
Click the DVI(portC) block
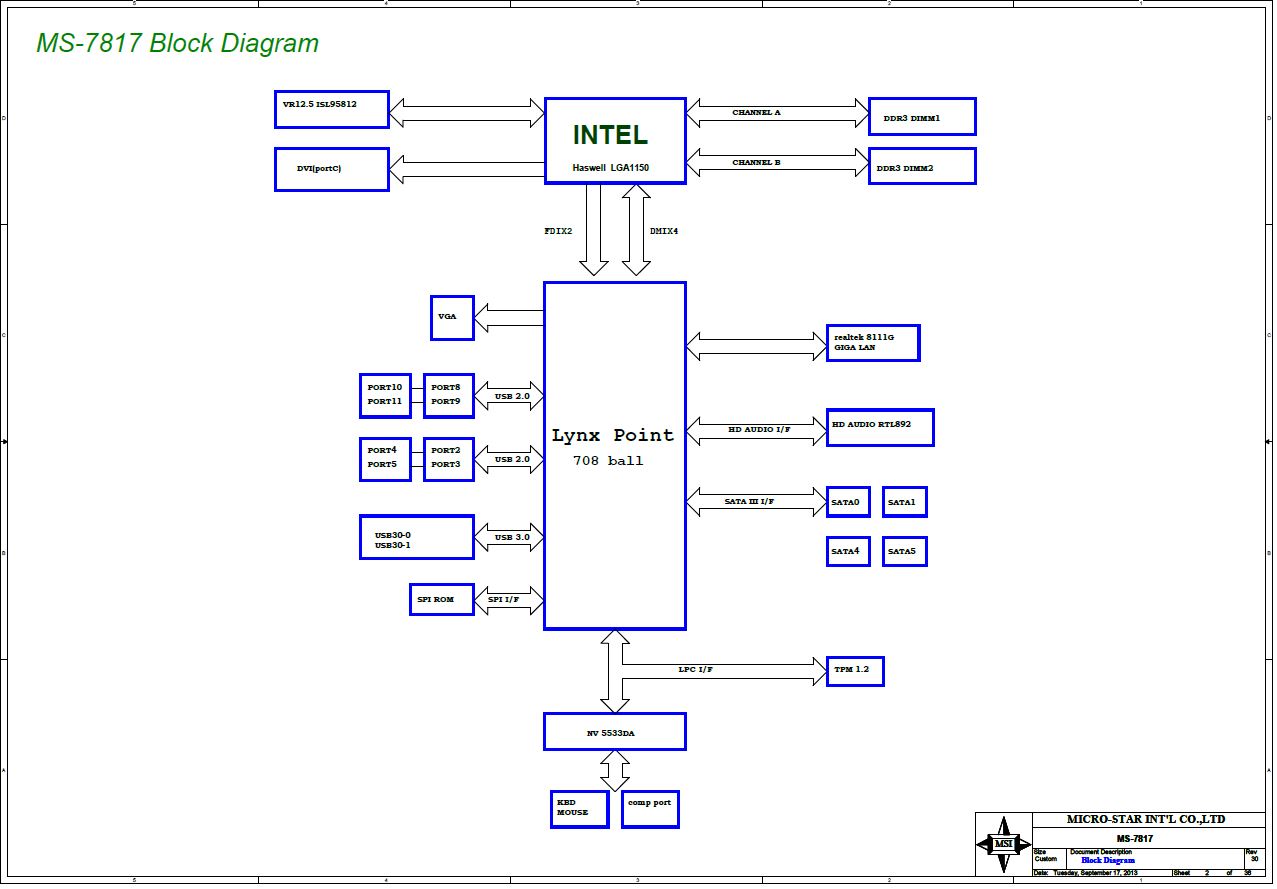coord(331,169)
